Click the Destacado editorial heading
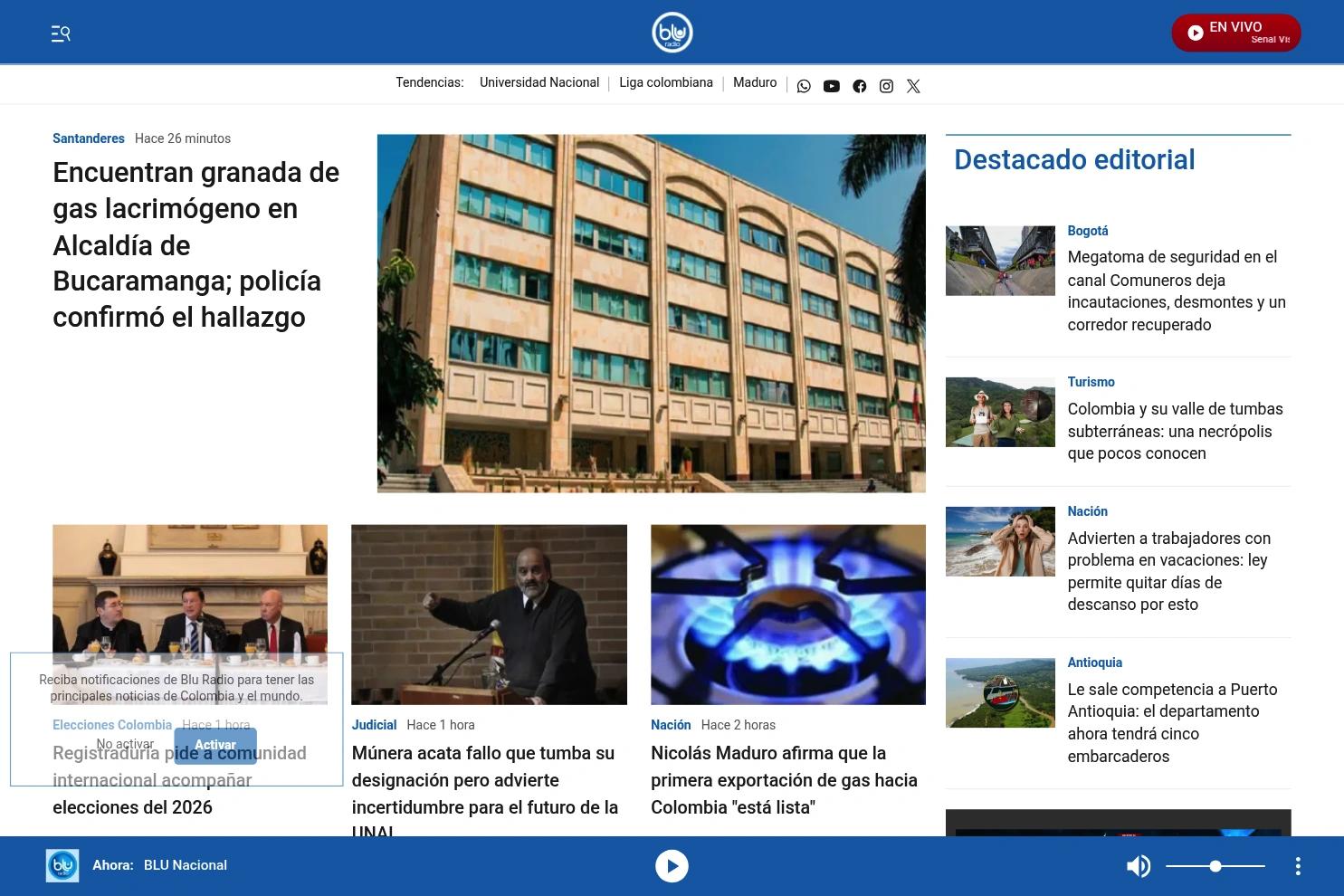Image resolution: width=1344 pixels, height=896 pixels. [1074, 160]
